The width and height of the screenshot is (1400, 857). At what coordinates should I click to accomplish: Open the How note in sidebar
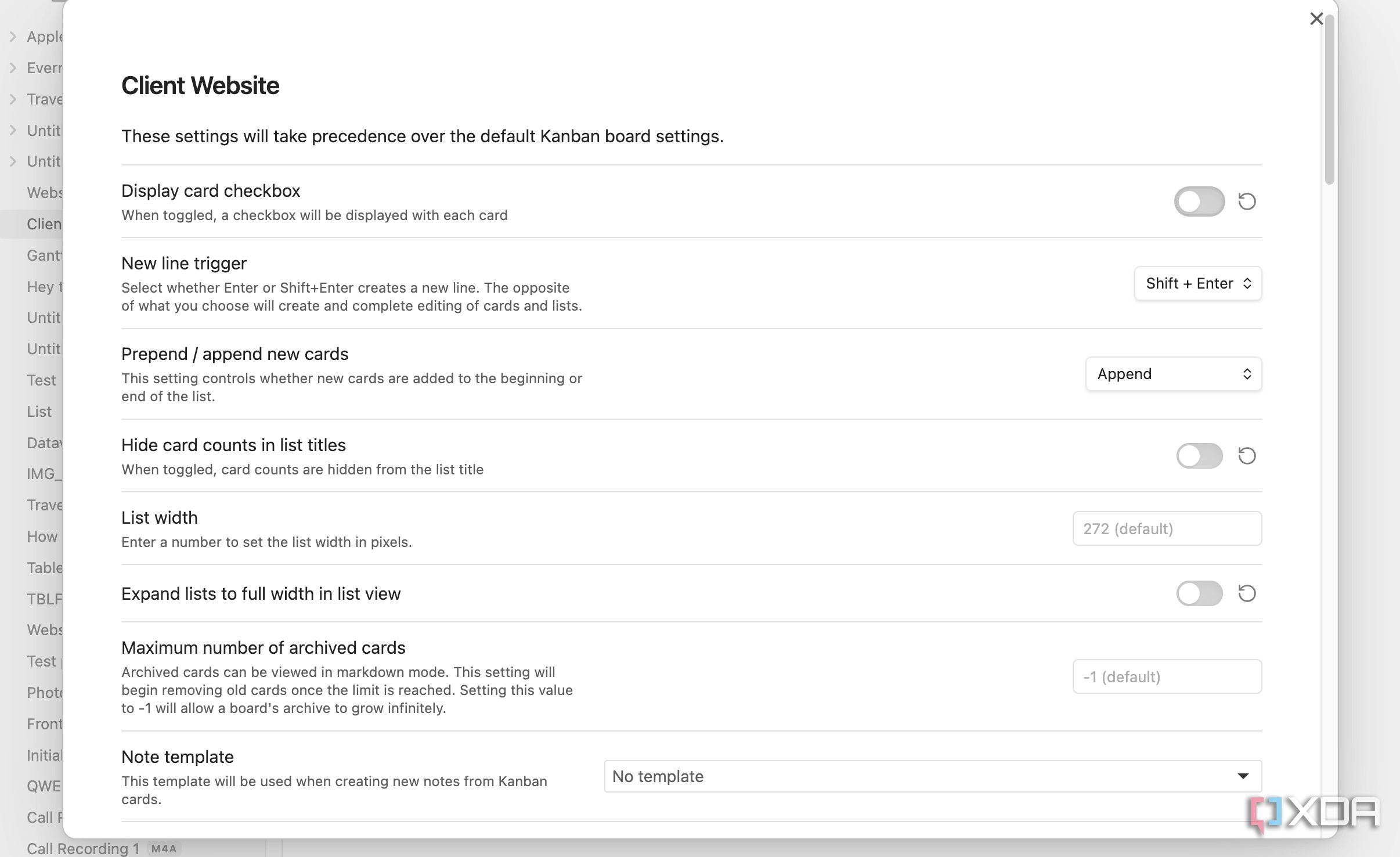click(x=42, y=536)
